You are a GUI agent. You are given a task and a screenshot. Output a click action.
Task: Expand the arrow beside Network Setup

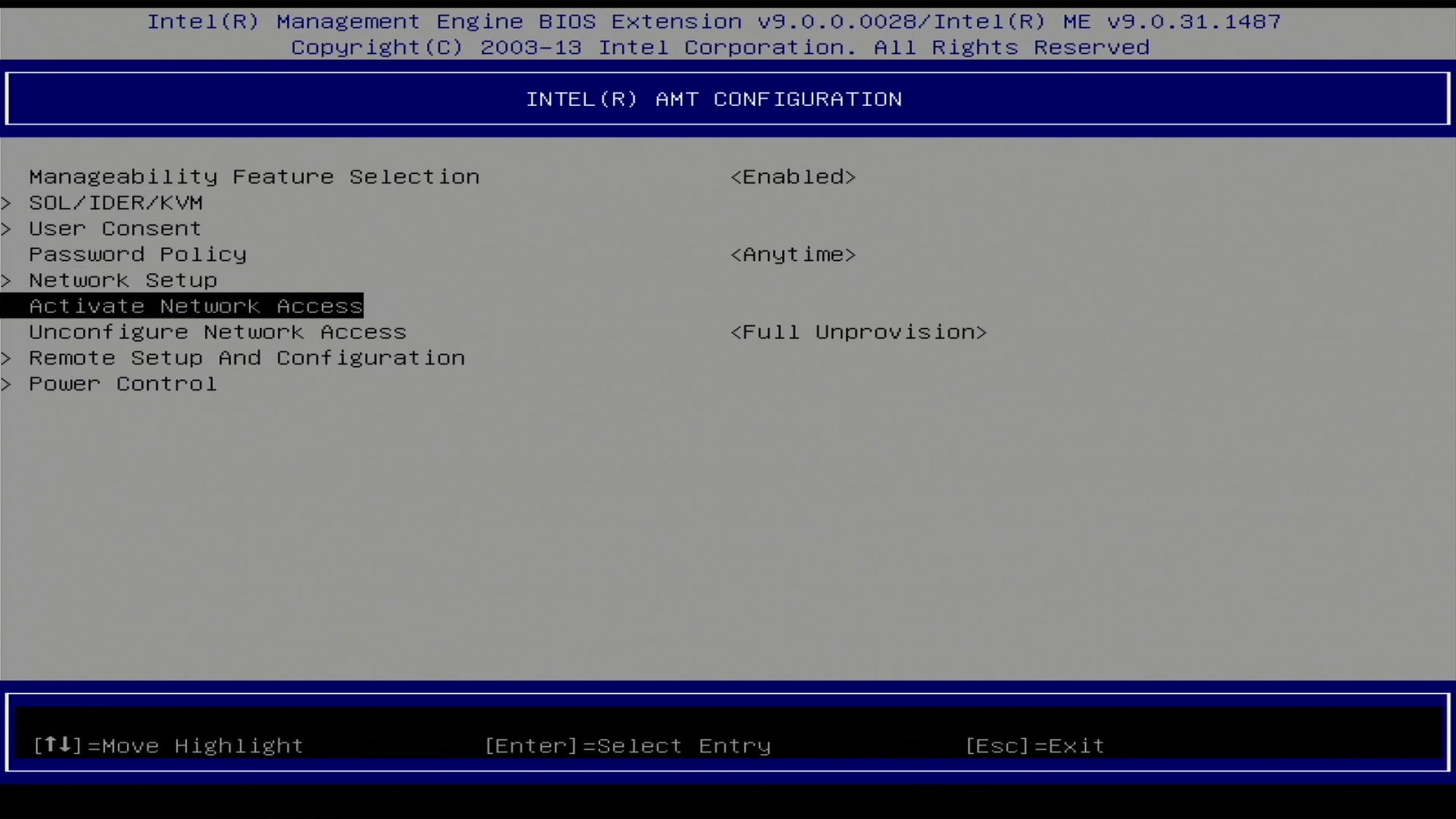(6, 280)
